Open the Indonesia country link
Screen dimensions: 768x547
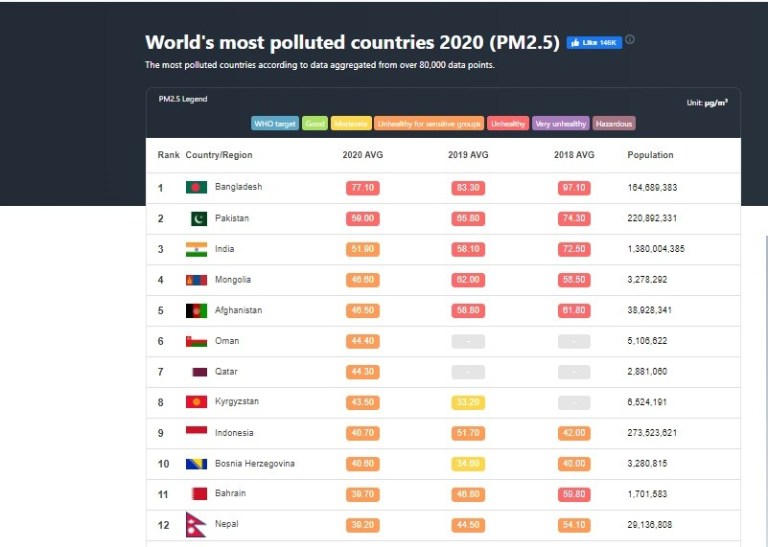coord(234,433)
